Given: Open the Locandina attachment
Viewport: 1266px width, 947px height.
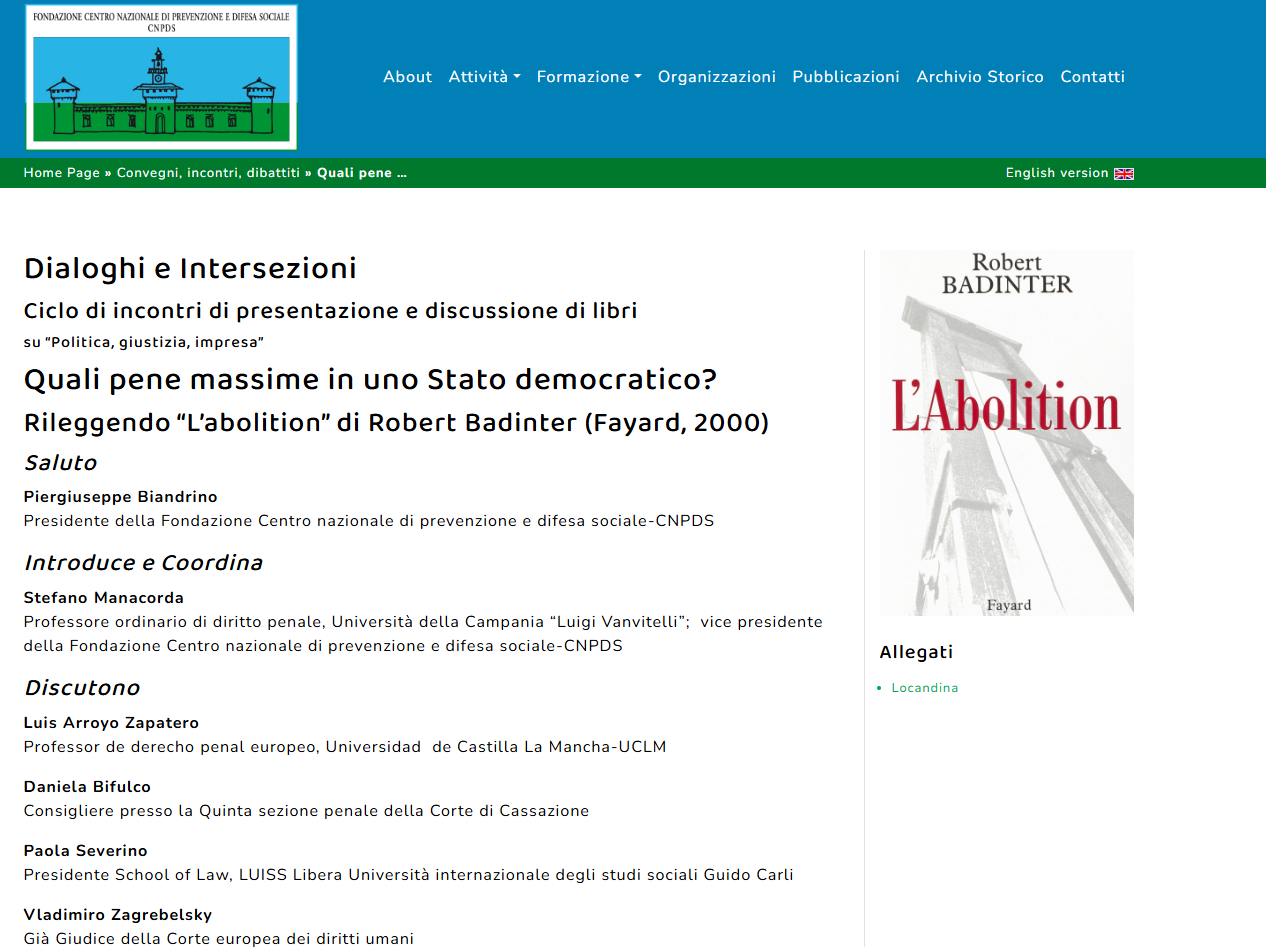Looking at the screenshot, I should coord(924,688).
